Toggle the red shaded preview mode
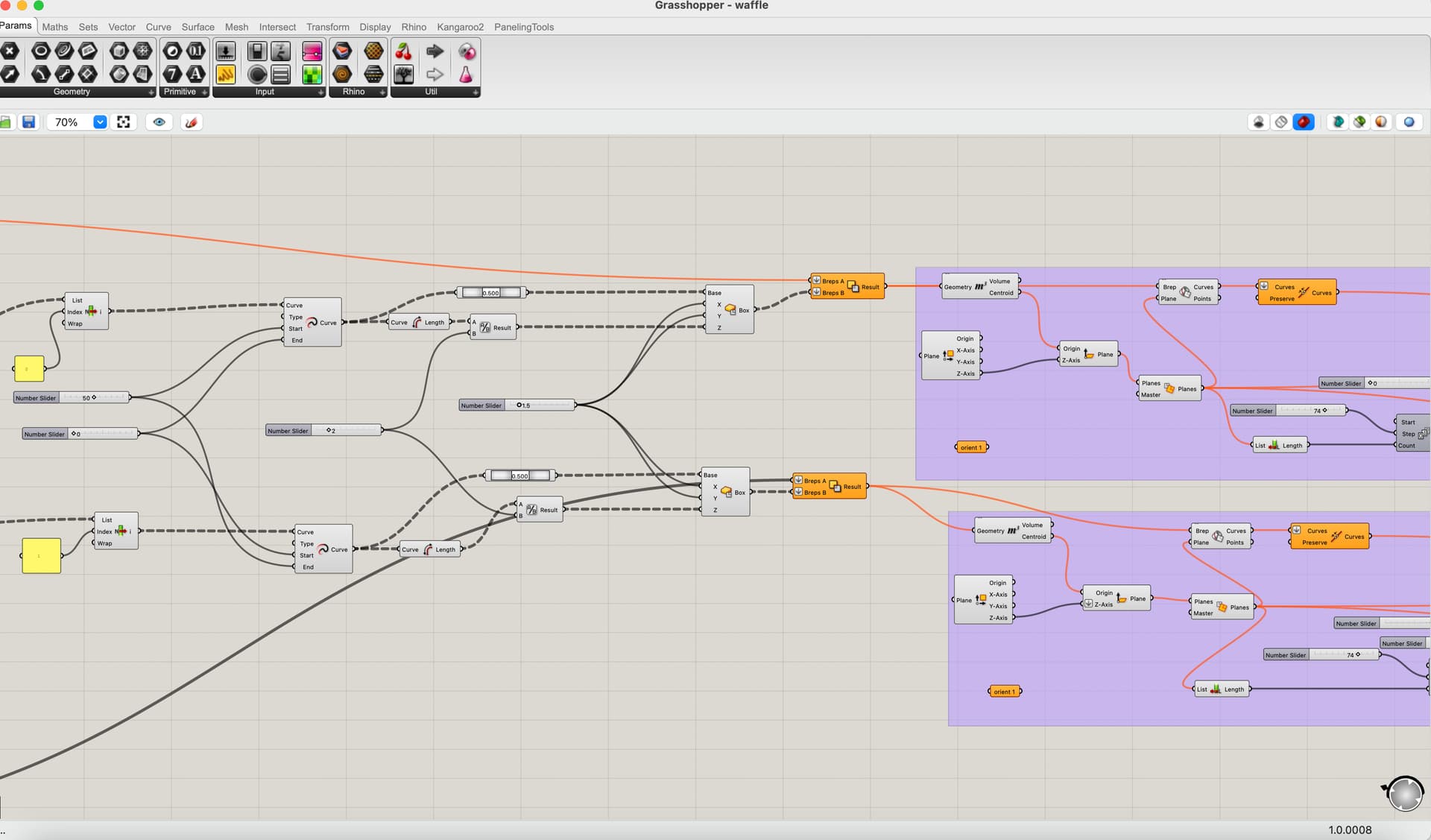This screenshot has height=840, width=1431. click(x=1304, y=122)
